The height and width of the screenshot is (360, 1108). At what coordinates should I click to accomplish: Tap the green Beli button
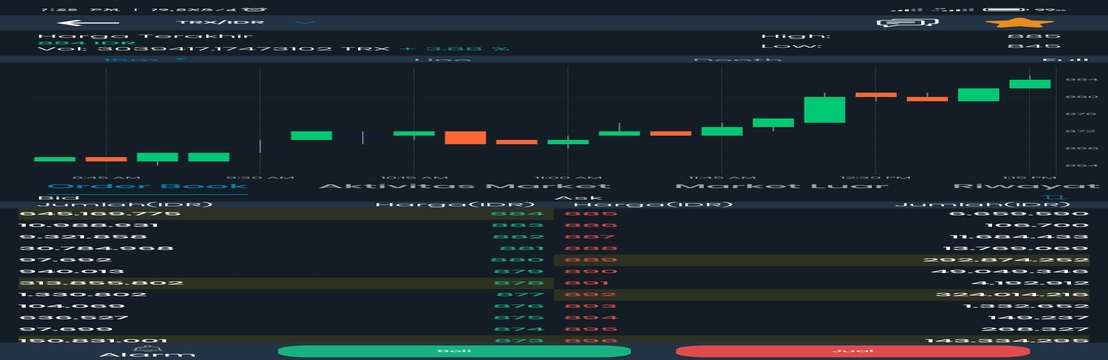point(454,351)
